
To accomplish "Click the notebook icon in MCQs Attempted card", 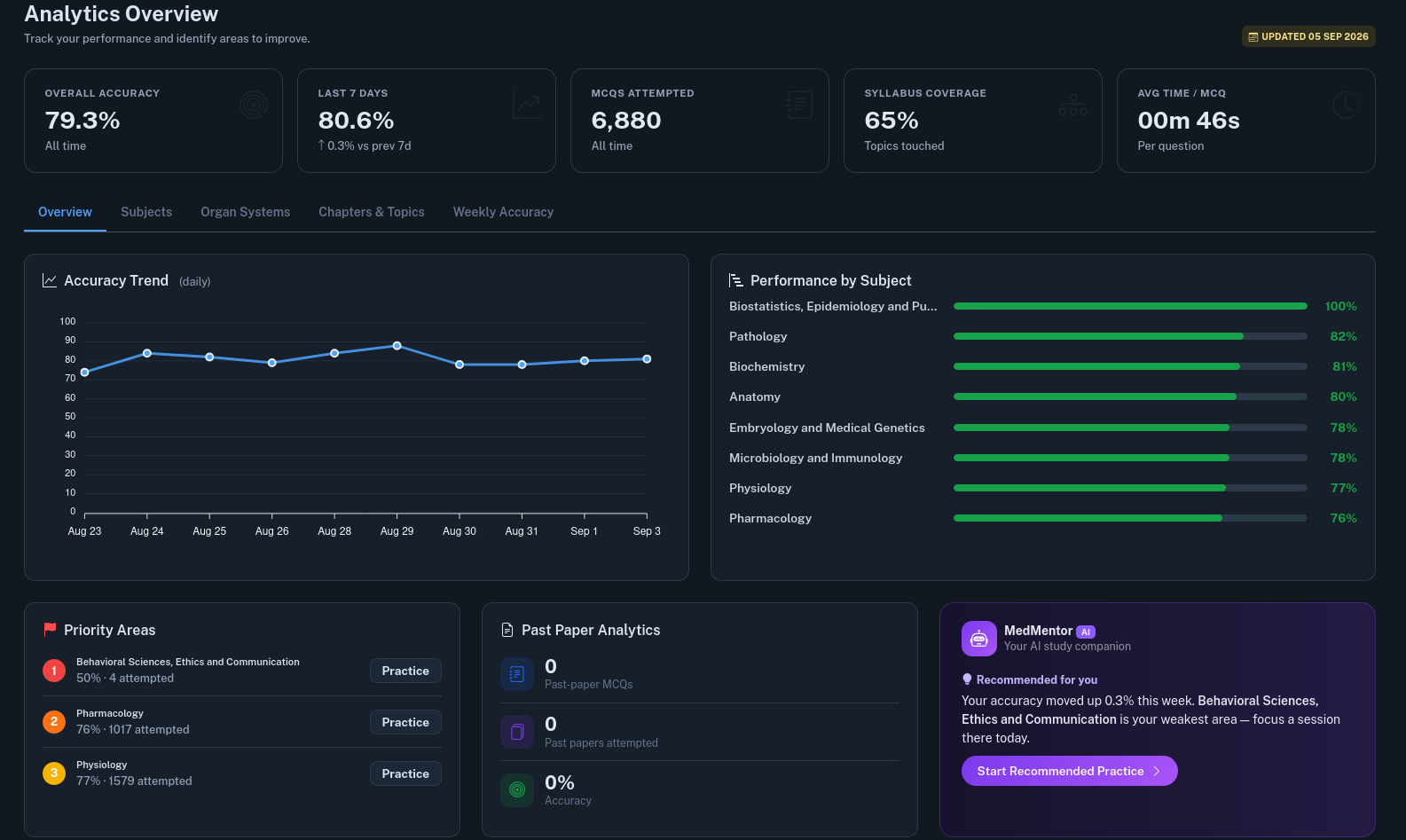I will pyautogui.click(x=800, y=105).
